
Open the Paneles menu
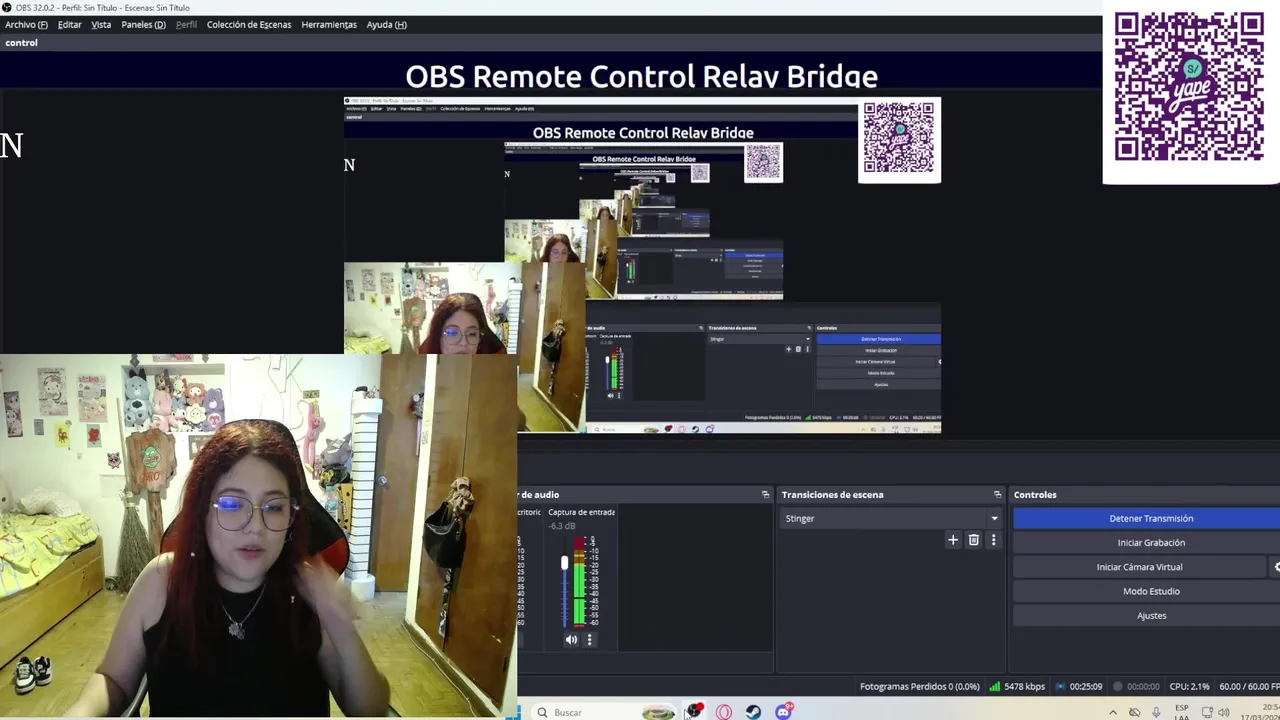pyautogui.click(x=143, y=24)
